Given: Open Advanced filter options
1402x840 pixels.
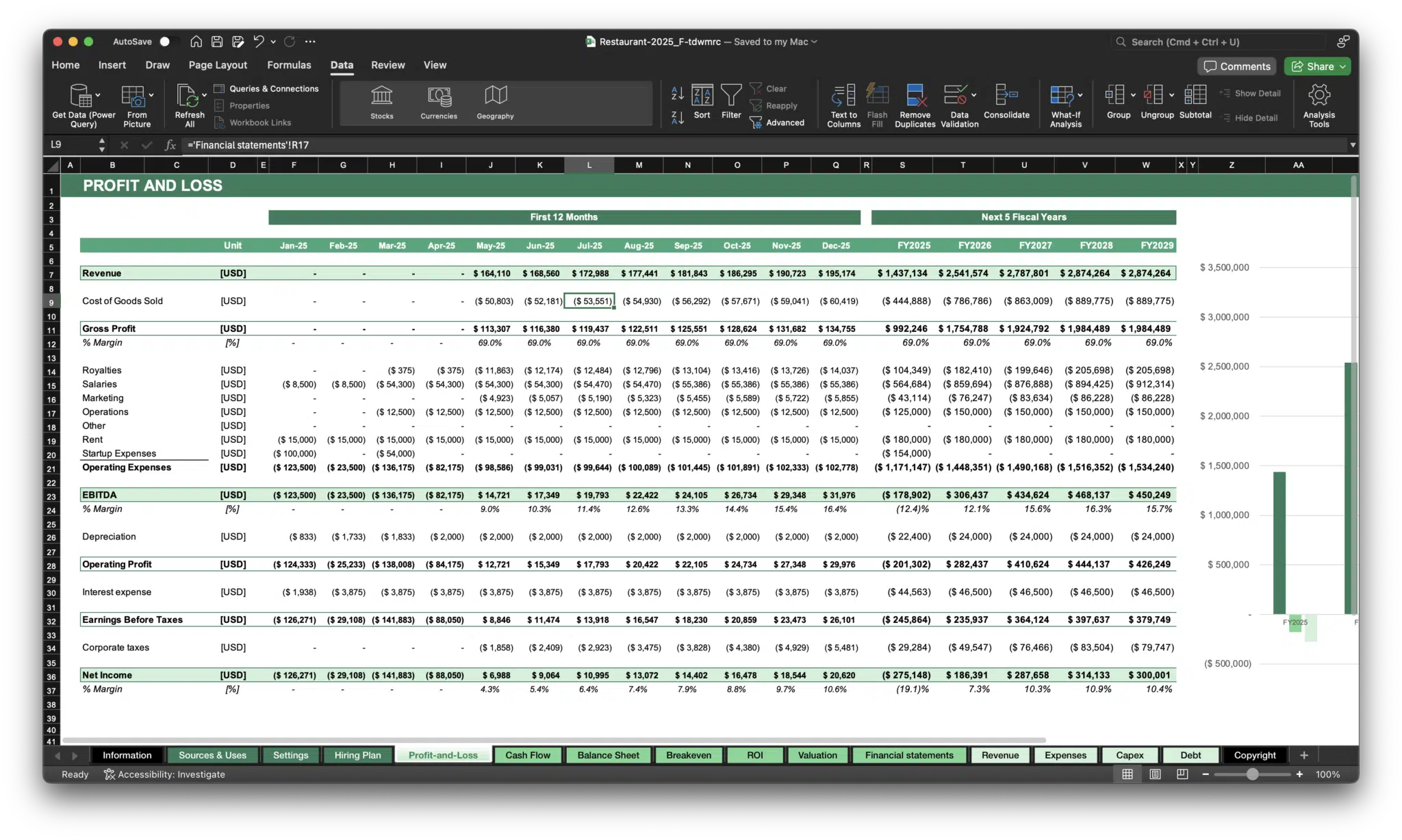Looking at the screenshot, I should 778,123.
